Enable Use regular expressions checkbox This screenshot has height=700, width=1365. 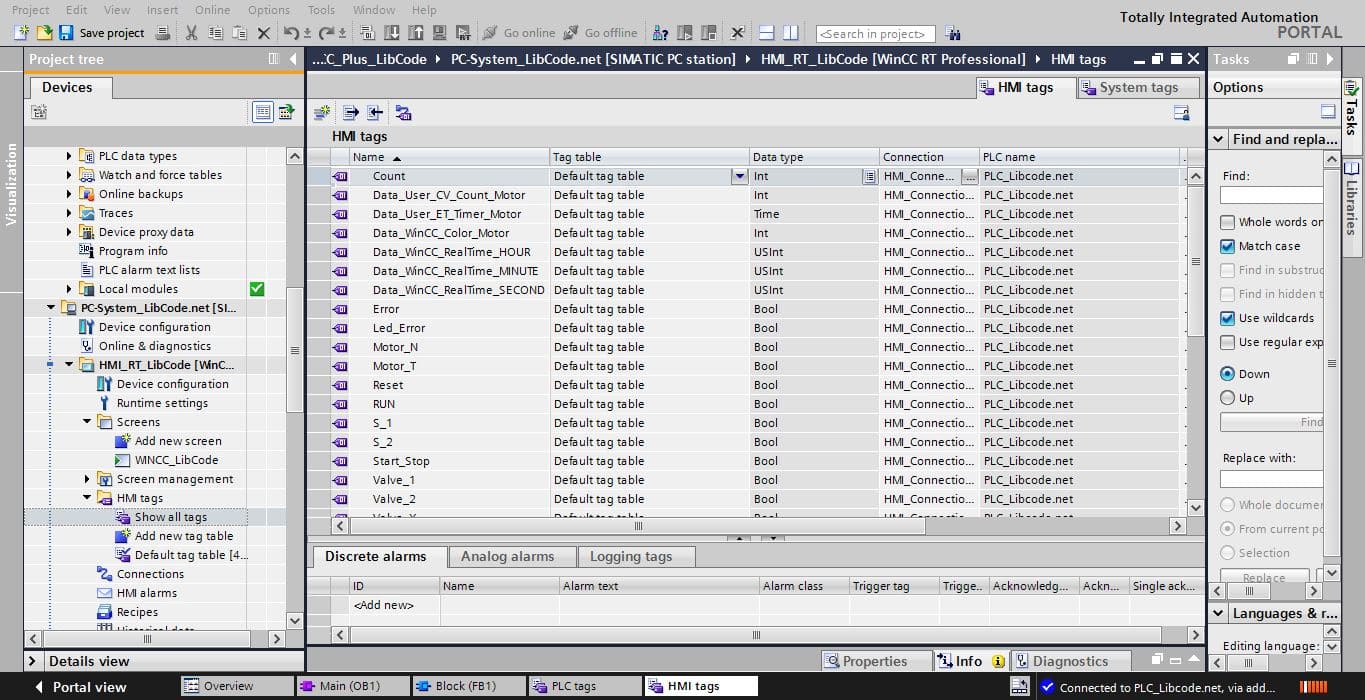1227,342
